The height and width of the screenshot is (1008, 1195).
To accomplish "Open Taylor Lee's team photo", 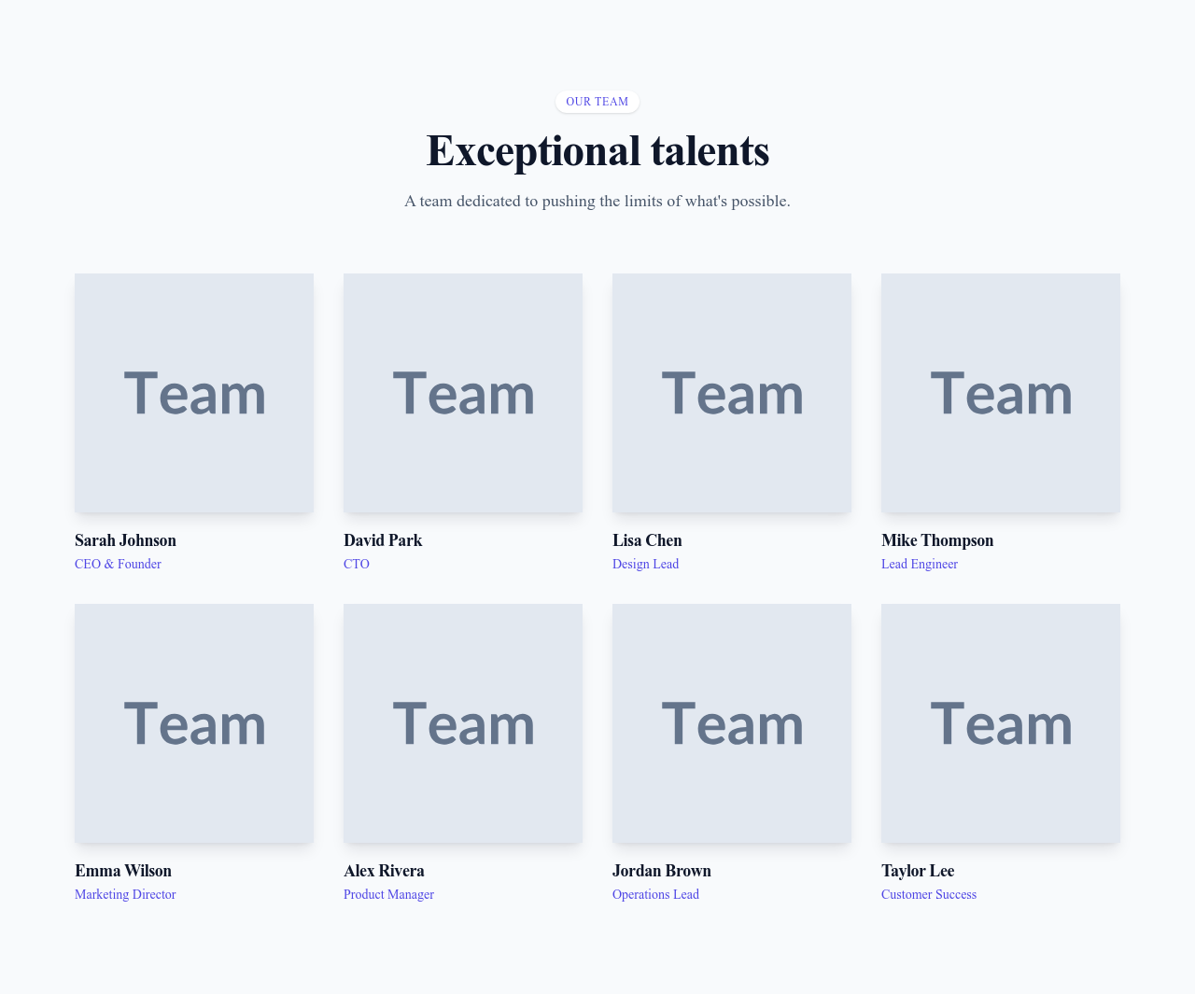I will 1001,723.
